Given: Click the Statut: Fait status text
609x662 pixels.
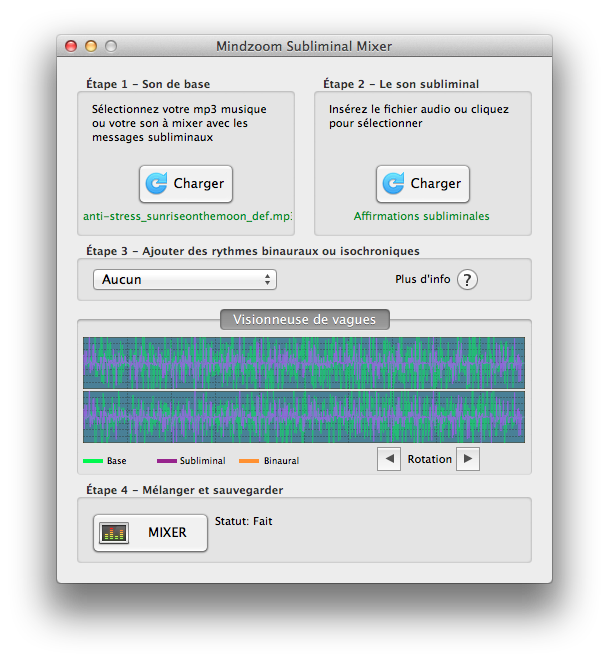Looking at the screenshot, I should pyautogui.click(x=244, y=521).
